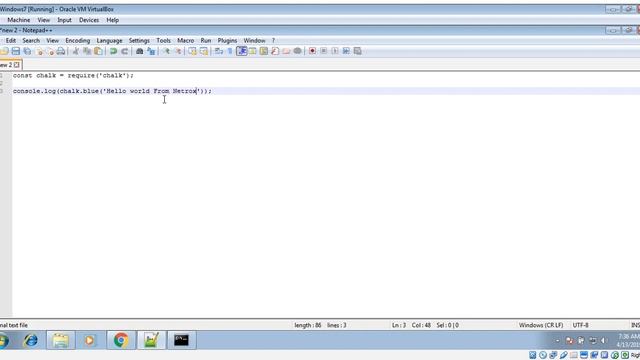Open the User Defined Language dialog icon
The image size is (640, 360).
(253, 51)
